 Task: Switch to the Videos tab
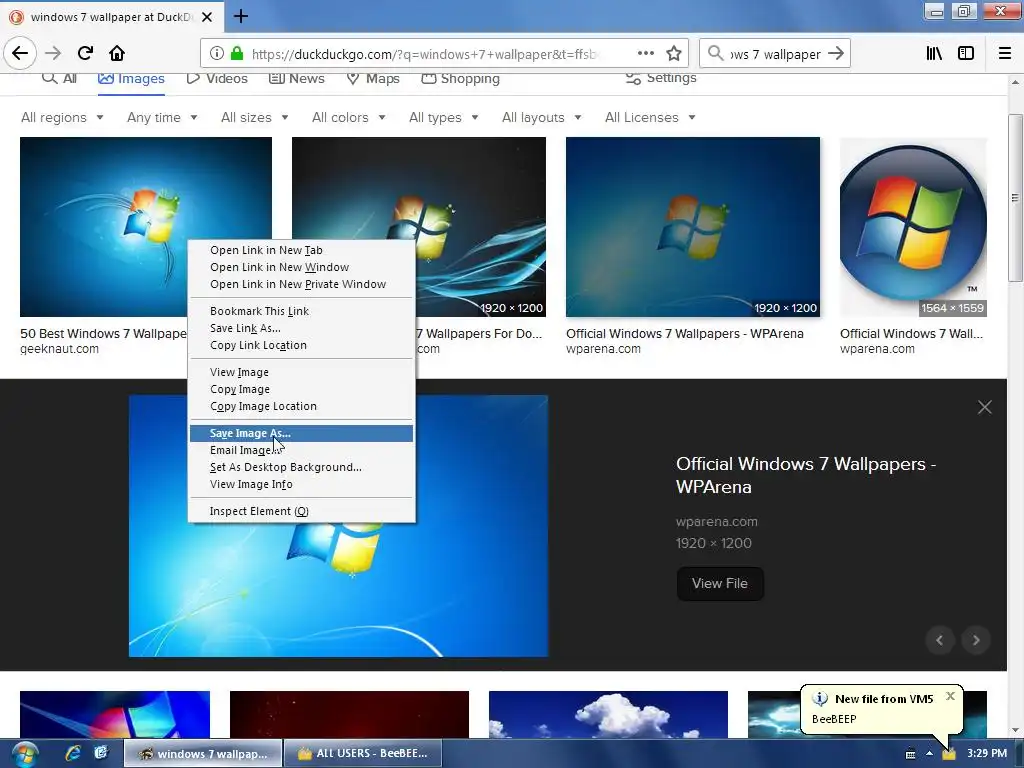(217, 79)
